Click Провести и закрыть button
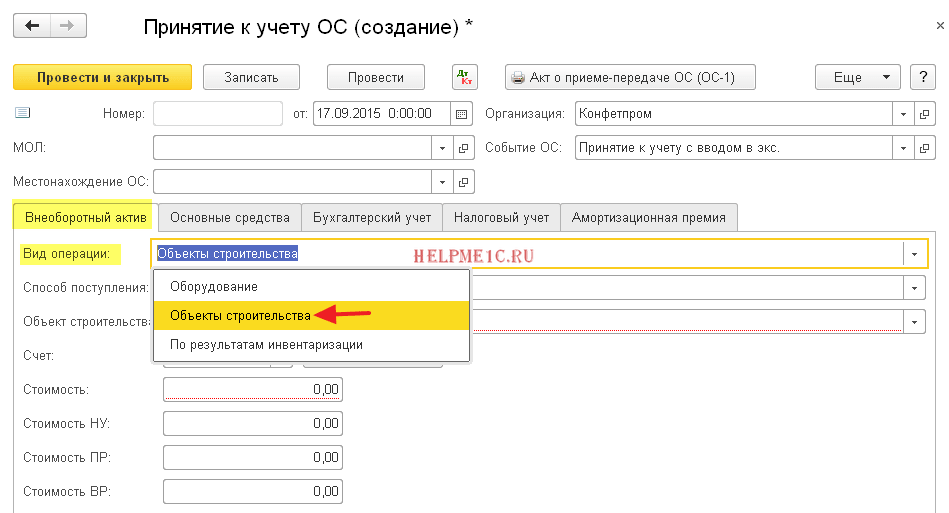 click(102, 77)
